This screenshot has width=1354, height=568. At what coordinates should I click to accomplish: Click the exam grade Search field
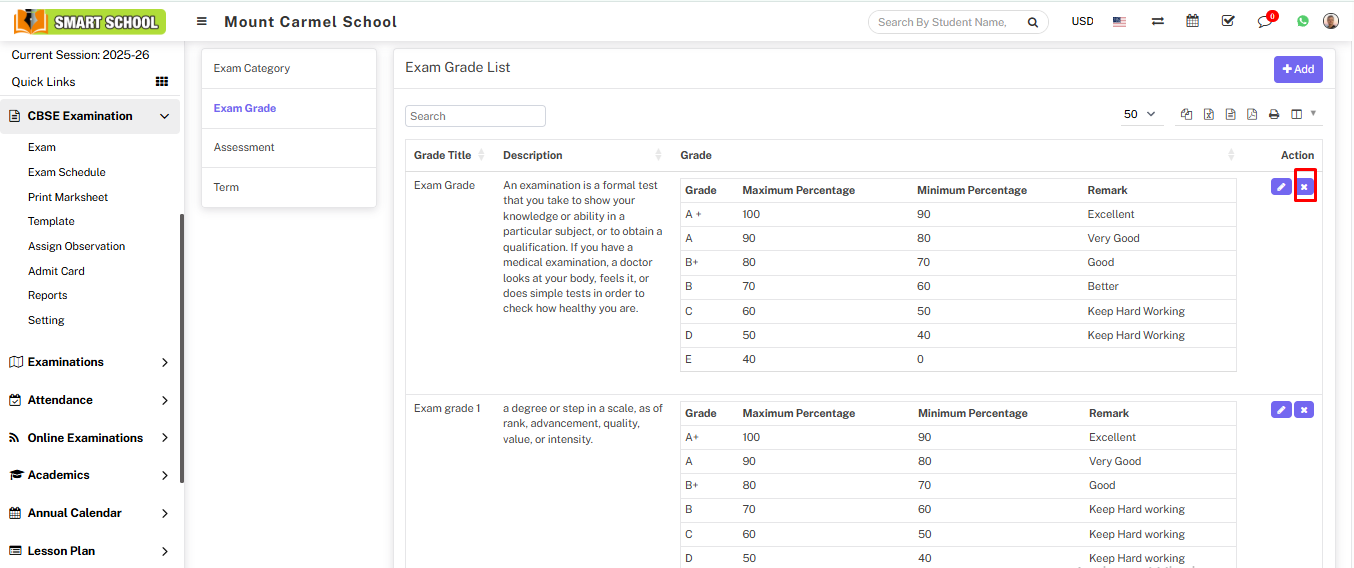coord(475,116)
